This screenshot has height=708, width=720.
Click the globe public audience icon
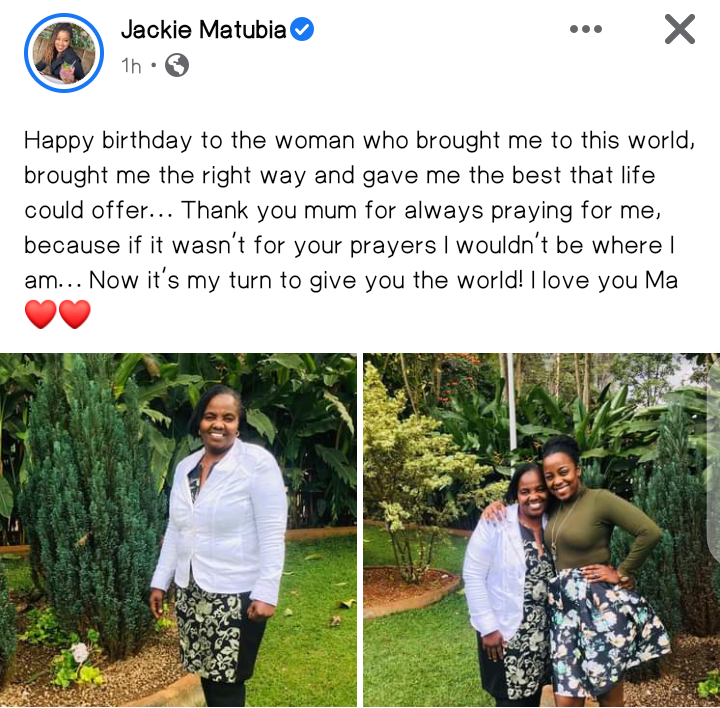pos(177,65)
